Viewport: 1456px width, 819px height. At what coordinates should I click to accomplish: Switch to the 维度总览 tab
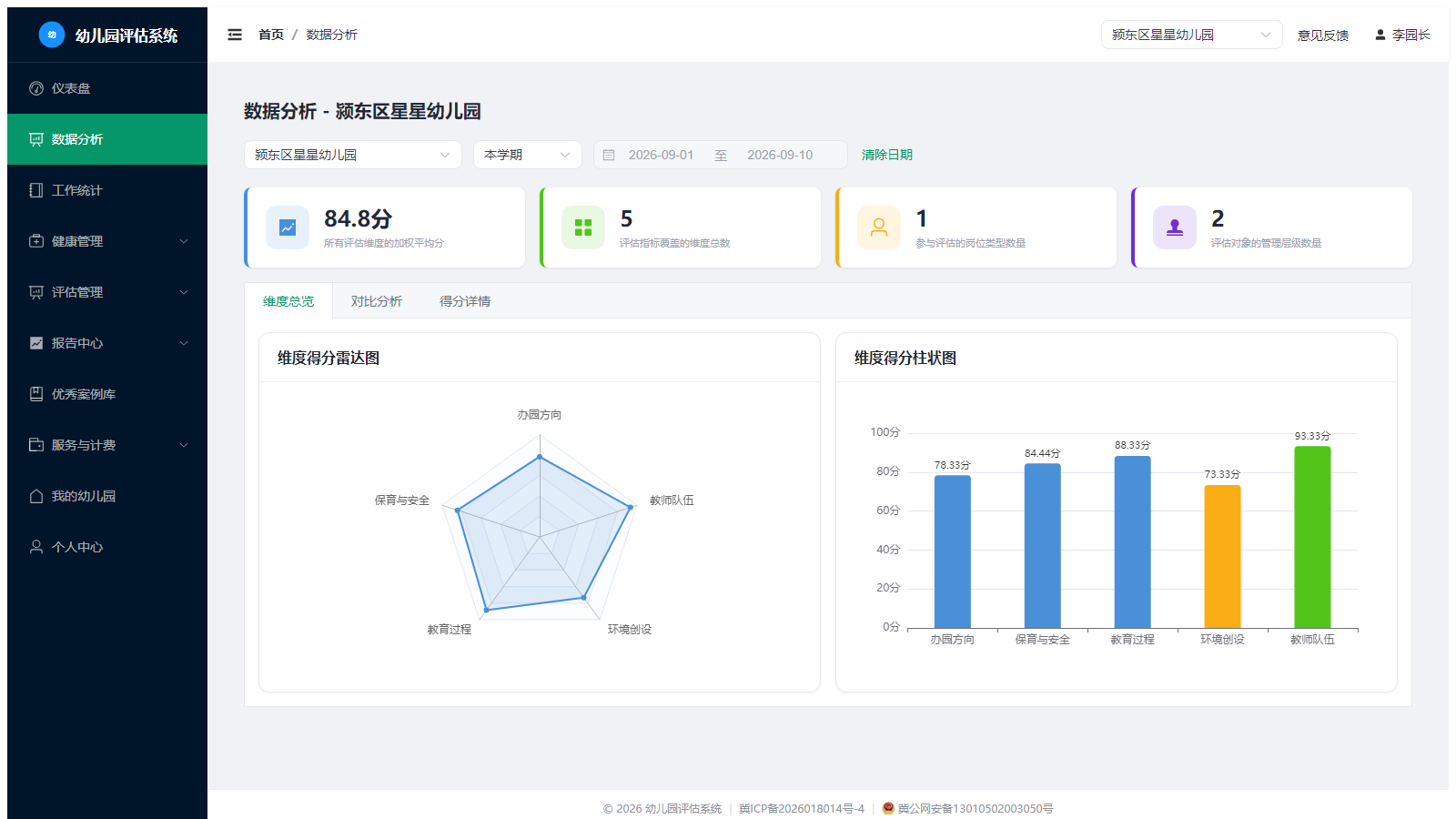point(288,301)
